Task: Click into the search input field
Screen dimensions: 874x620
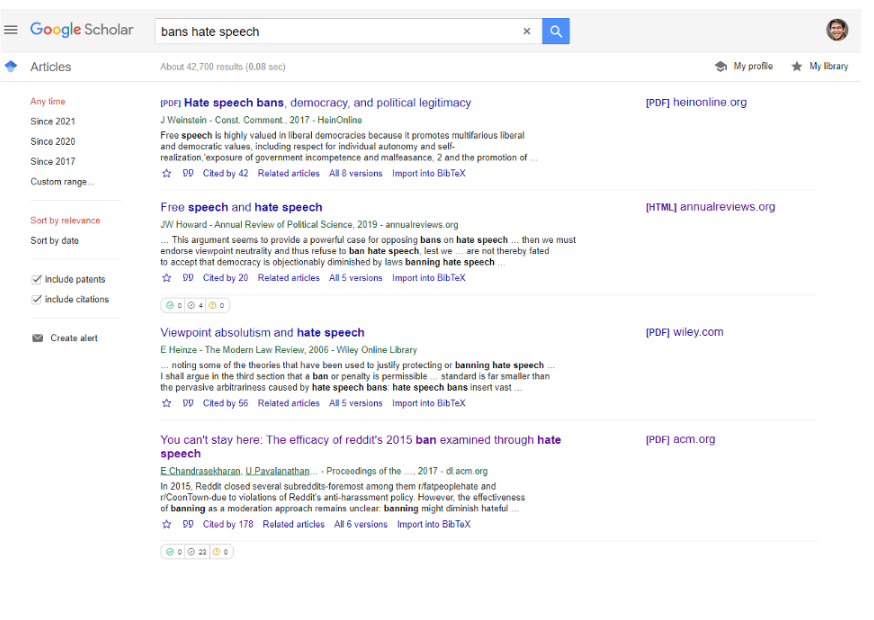Action: pos(335,31)
